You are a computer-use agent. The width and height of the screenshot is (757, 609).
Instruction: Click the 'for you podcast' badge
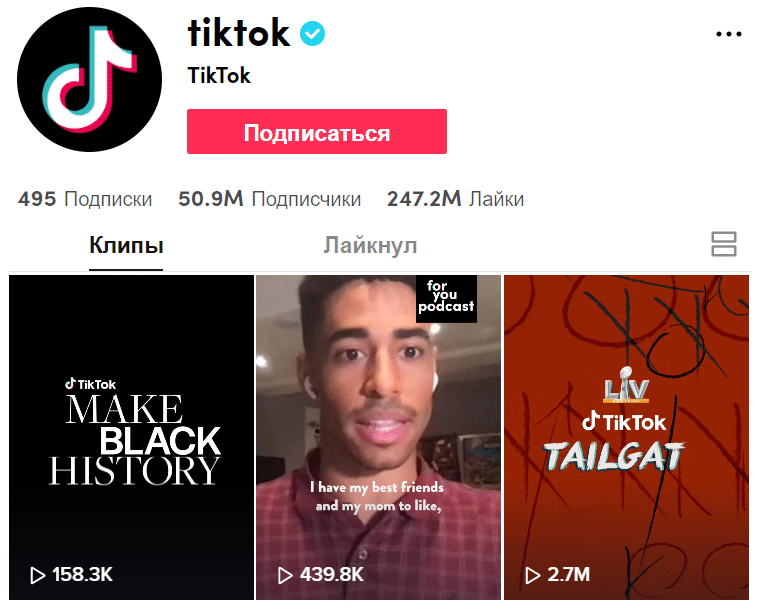click(446, 298)
